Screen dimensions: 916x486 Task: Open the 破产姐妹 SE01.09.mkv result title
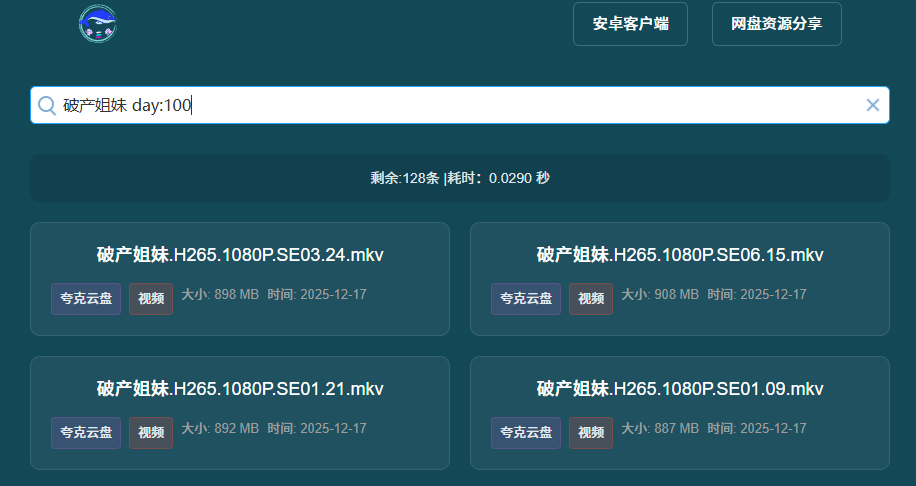[x=680, y=389]
